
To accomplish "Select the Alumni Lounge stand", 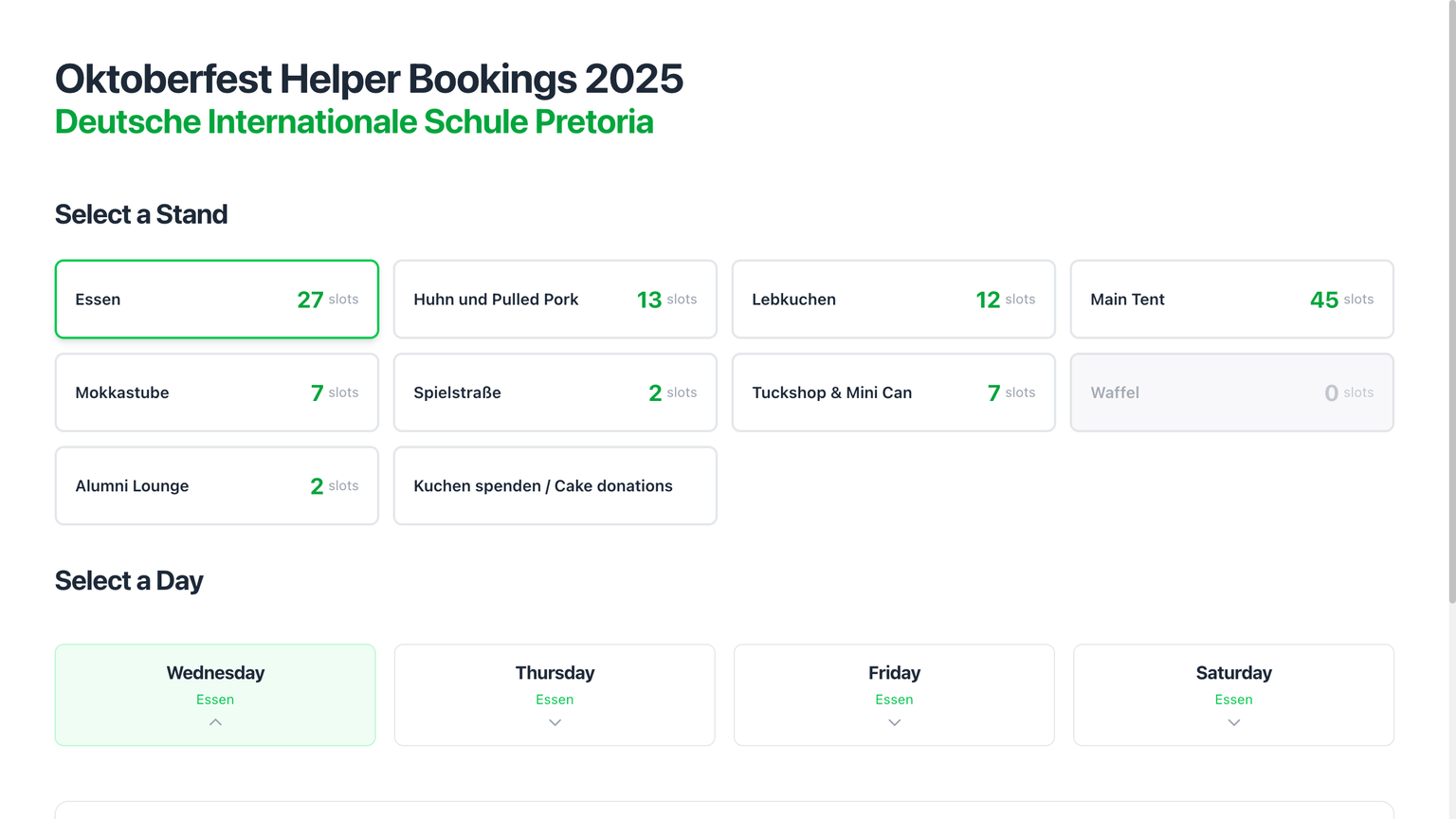I will 216,485.
